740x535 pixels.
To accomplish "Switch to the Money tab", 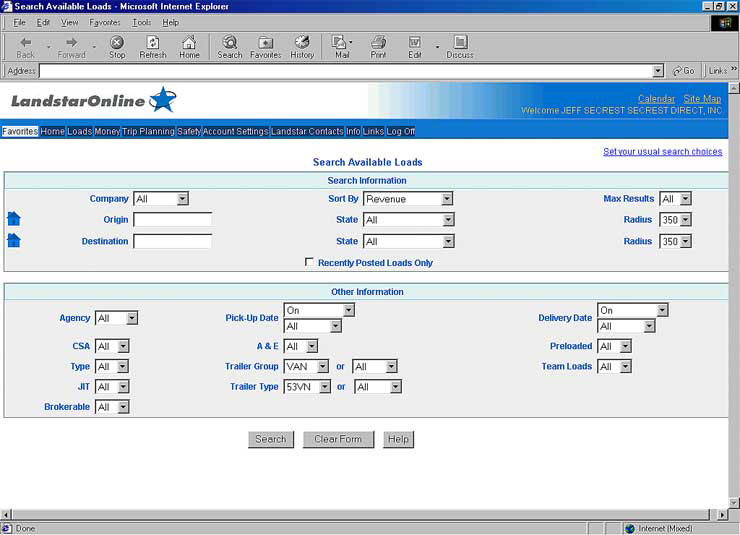I will (107, 131).
